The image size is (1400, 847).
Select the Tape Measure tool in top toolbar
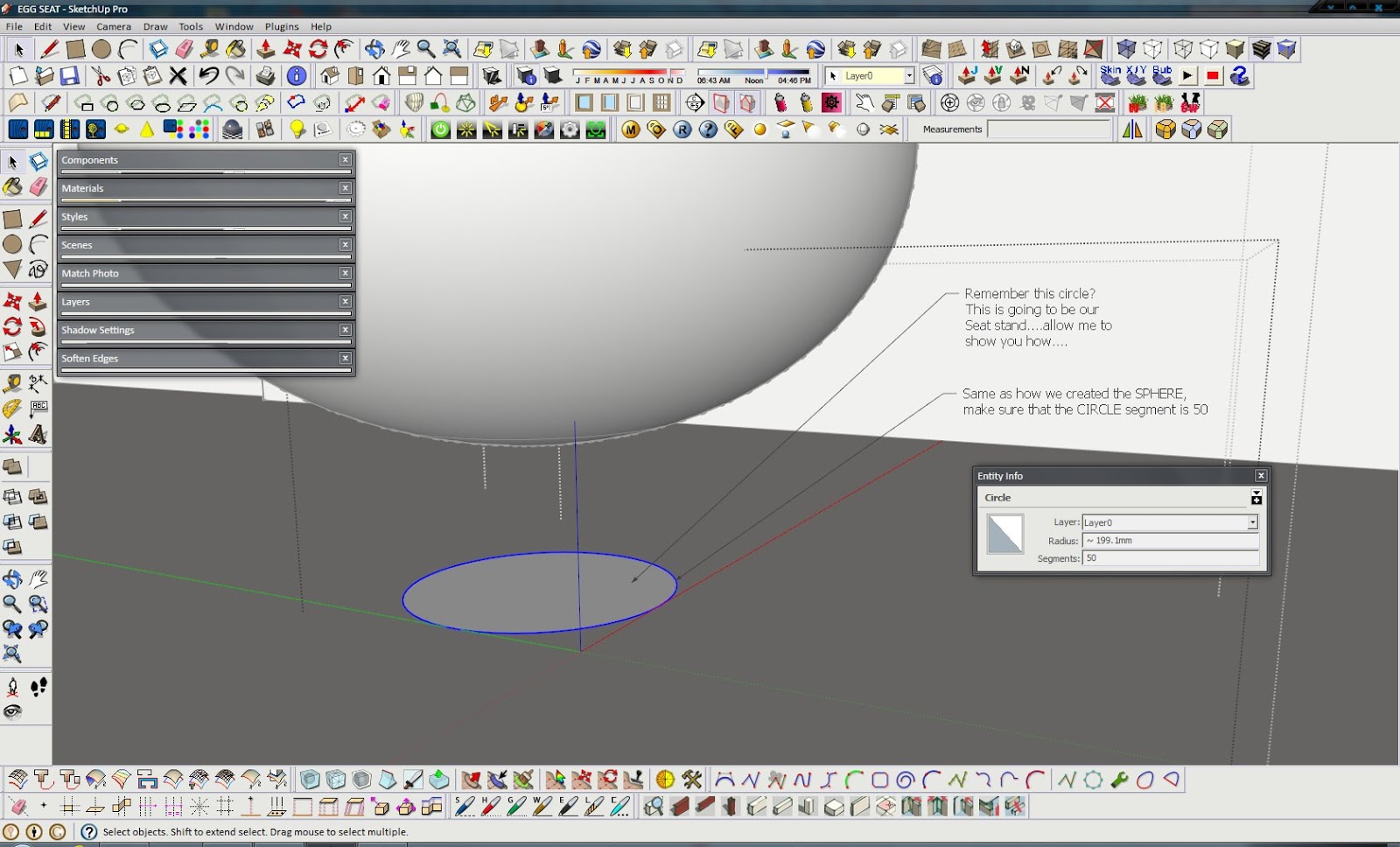(210, 49)
